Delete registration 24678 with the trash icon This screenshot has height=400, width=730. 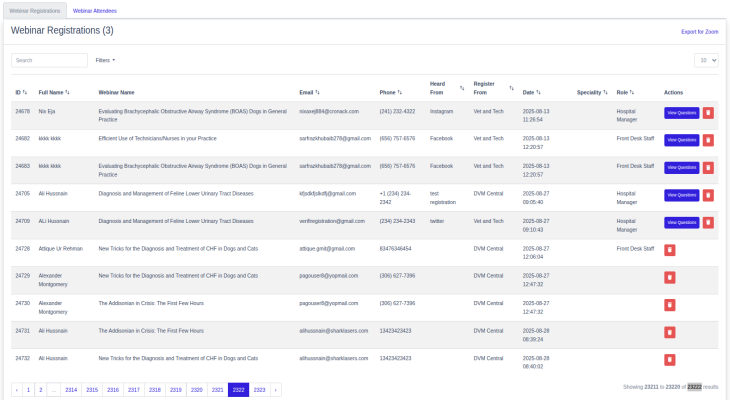pos(708,113)
